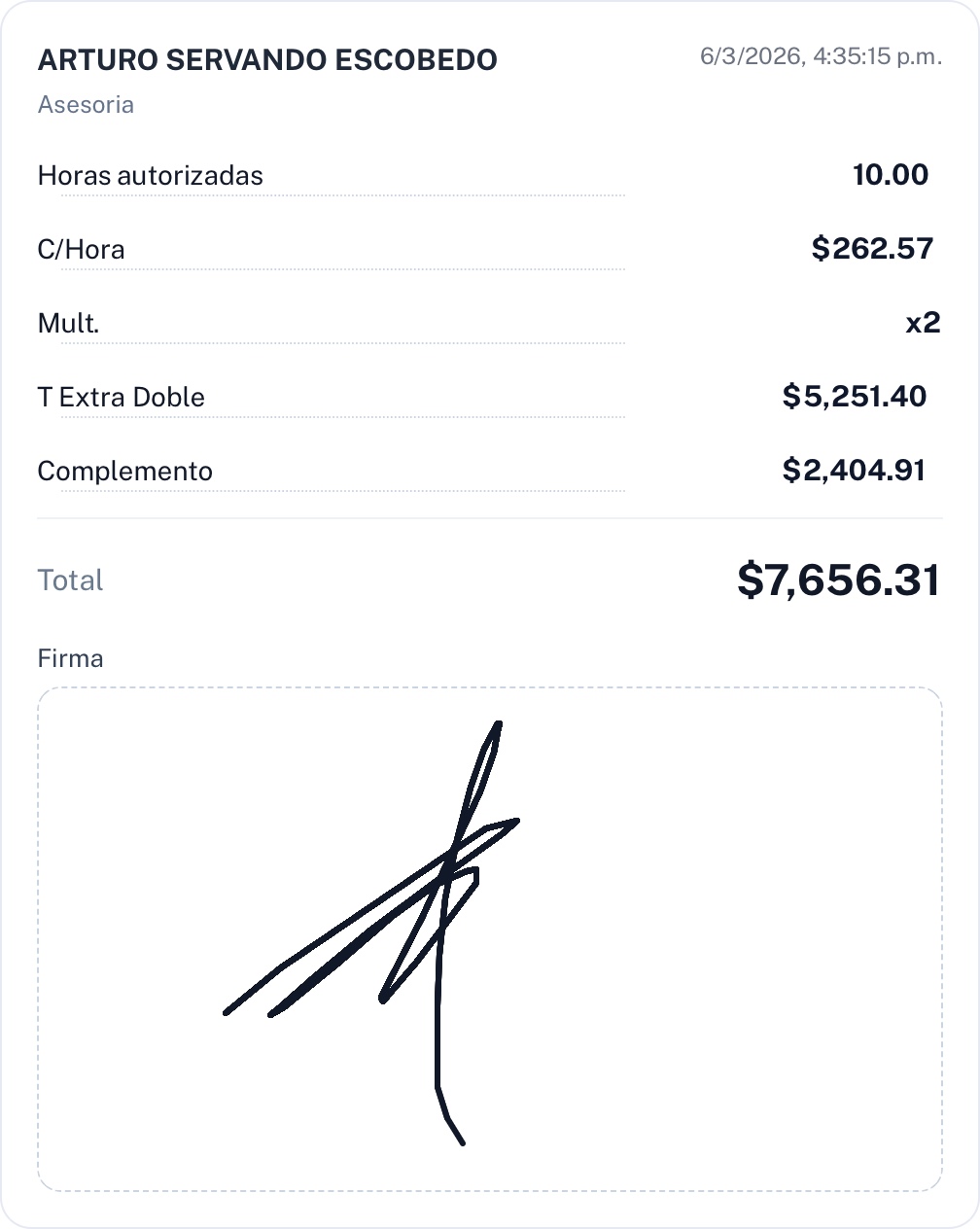Select the Horas autorizadas label
Viewport: 980px width, 1229px height.
151,176
